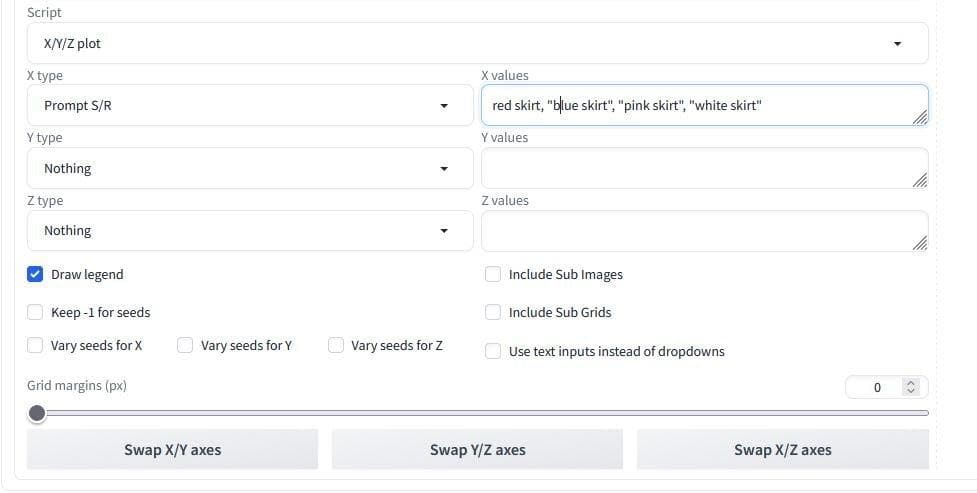Toggle Use text inputs instead of dropdowns
Image resolution: width=977 pixels, height=493 pixels.
[x=493, y=351]
